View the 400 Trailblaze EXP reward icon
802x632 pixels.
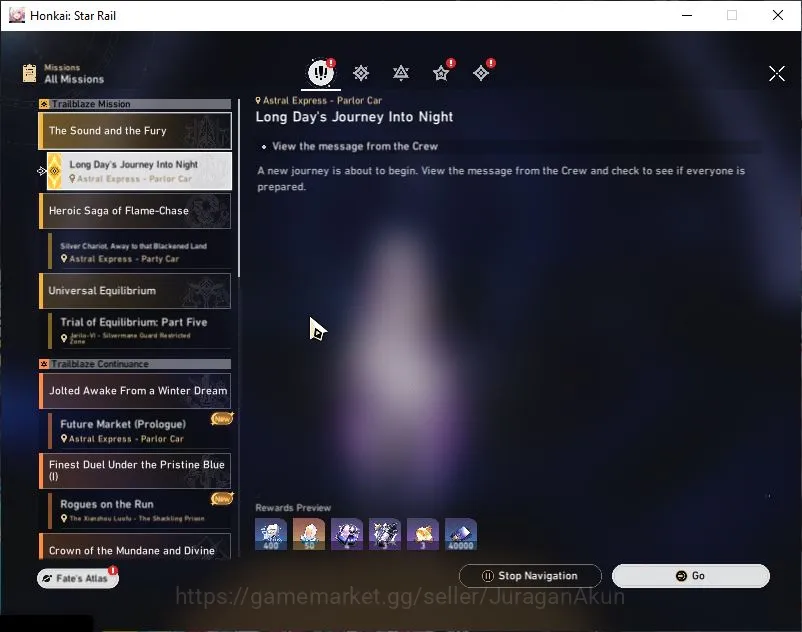point(271,534)
